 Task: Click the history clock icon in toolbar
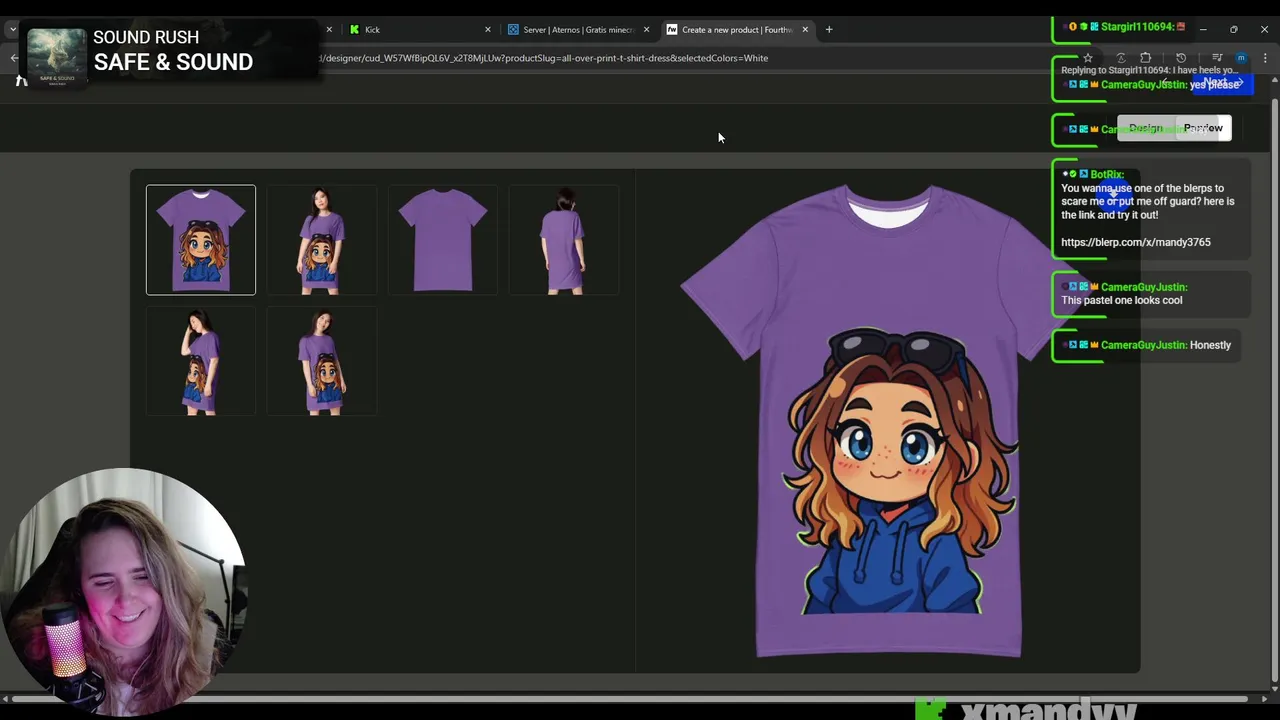[1181, 58]
